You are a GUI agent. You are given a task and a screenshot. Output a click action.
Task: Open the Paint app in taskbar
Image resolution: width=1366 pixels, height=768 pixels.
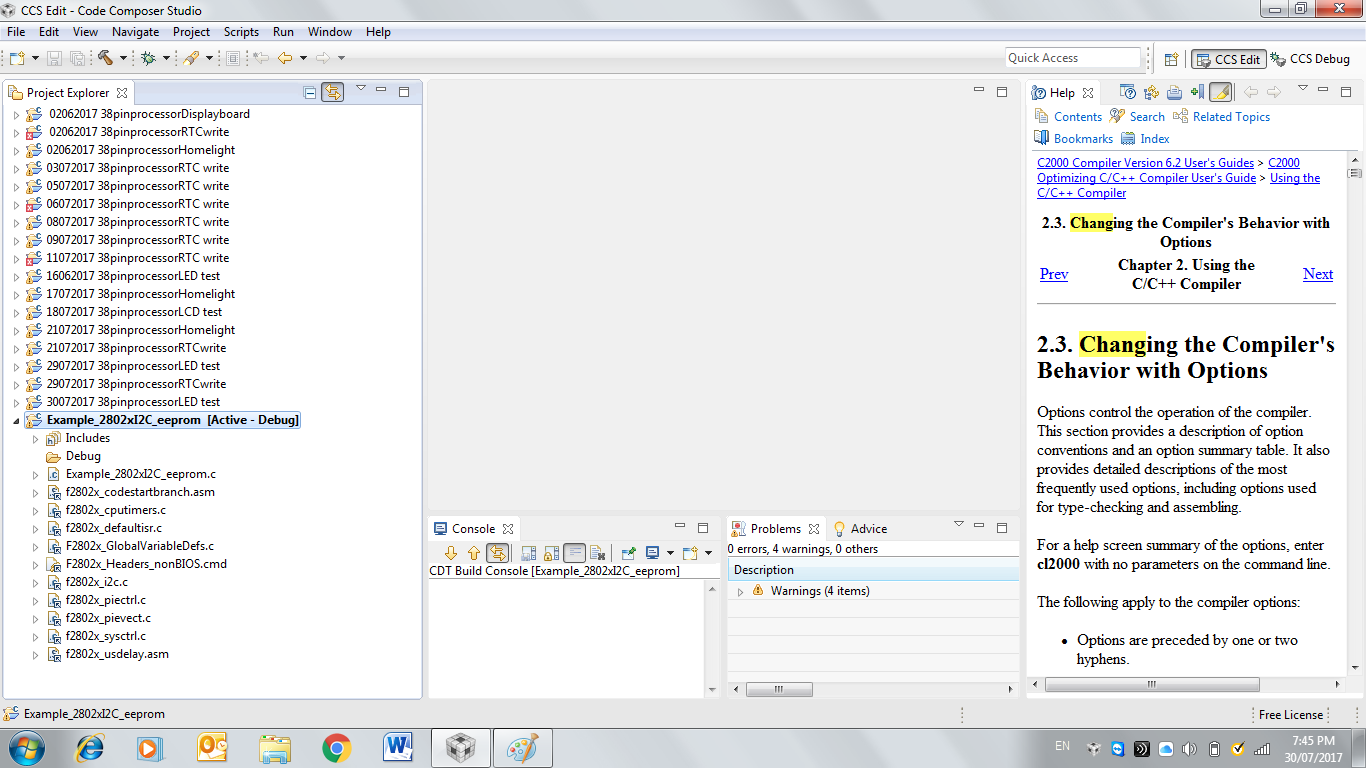pos(522,747)
